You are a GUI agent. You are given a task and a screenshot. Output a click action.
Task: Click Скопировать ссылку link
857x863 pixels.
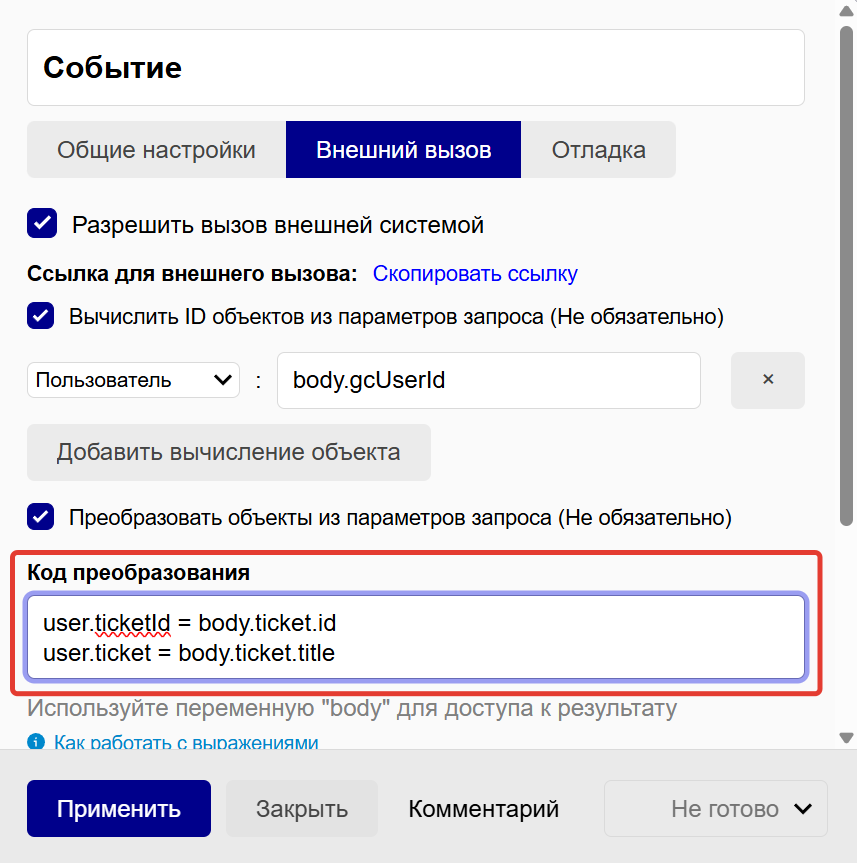475,273
